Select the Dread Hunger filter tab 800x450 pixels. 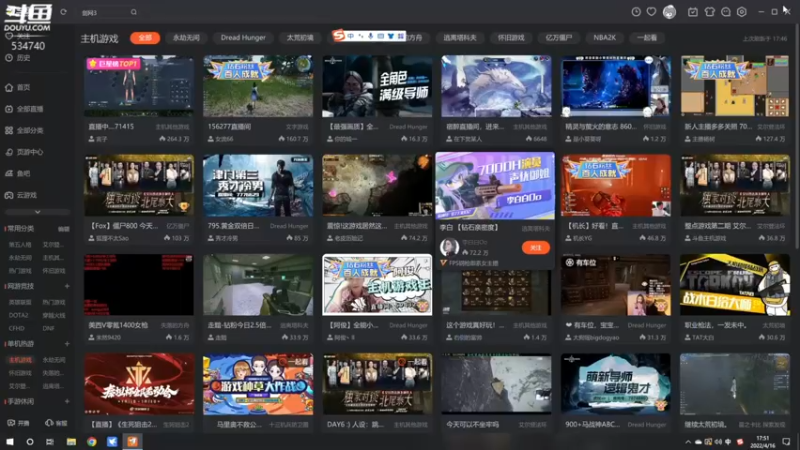tap(243, 38)
